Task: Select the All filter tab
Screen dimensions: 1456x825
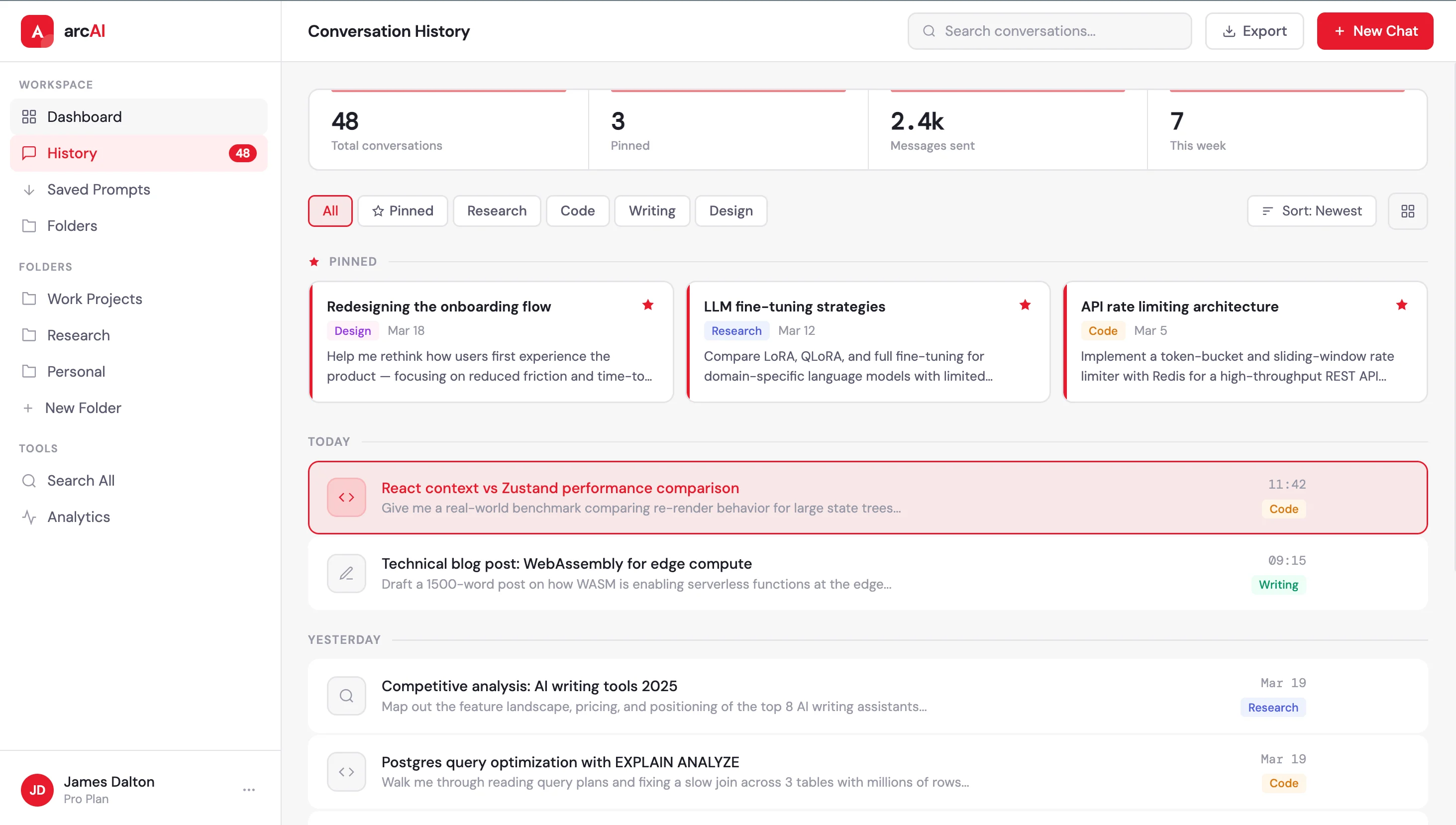Action: (x=330, y=211)
